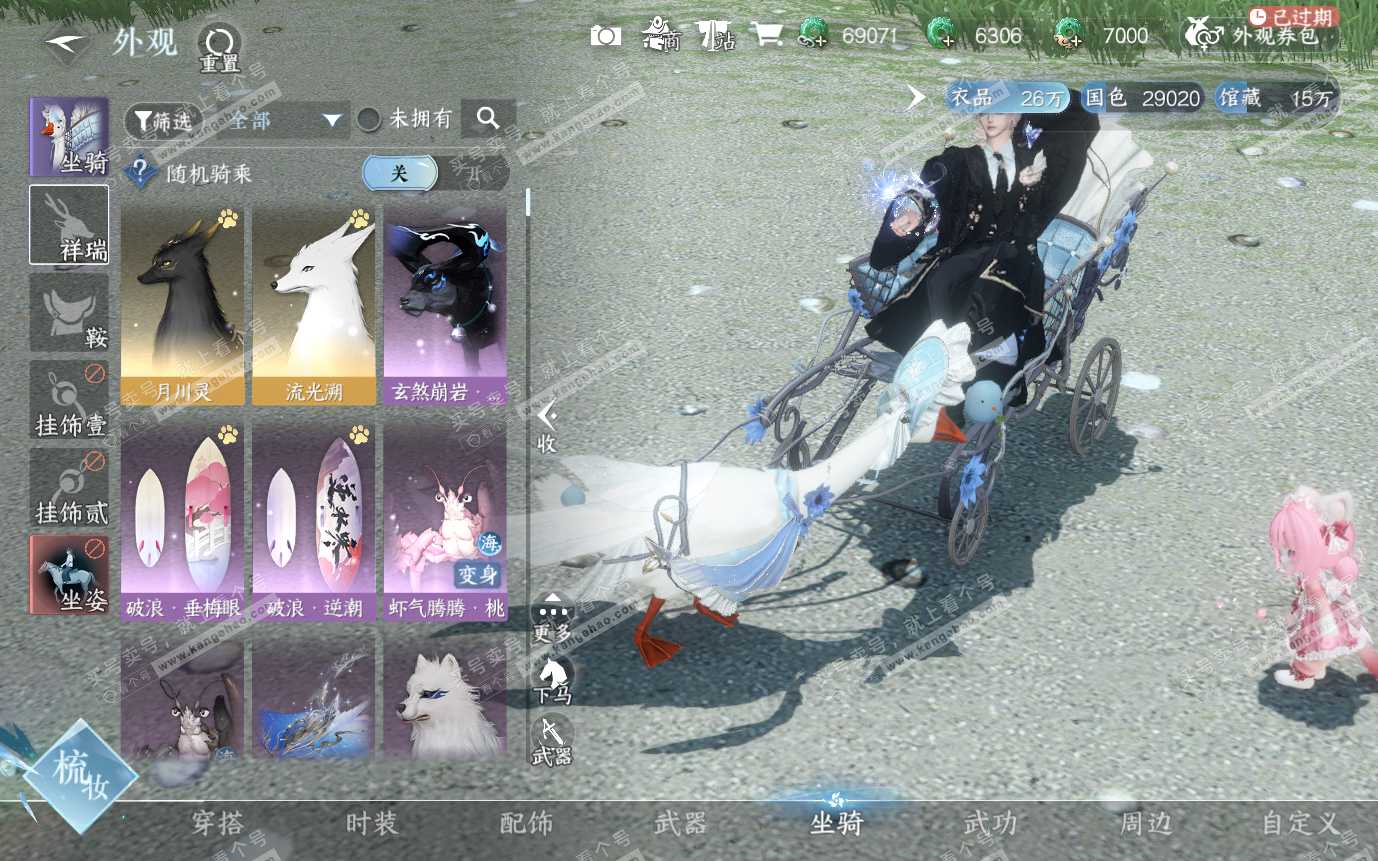Select the 坐骑 mount category
This screenshot has width=1378, height=861.
click(x=69, y=137)
